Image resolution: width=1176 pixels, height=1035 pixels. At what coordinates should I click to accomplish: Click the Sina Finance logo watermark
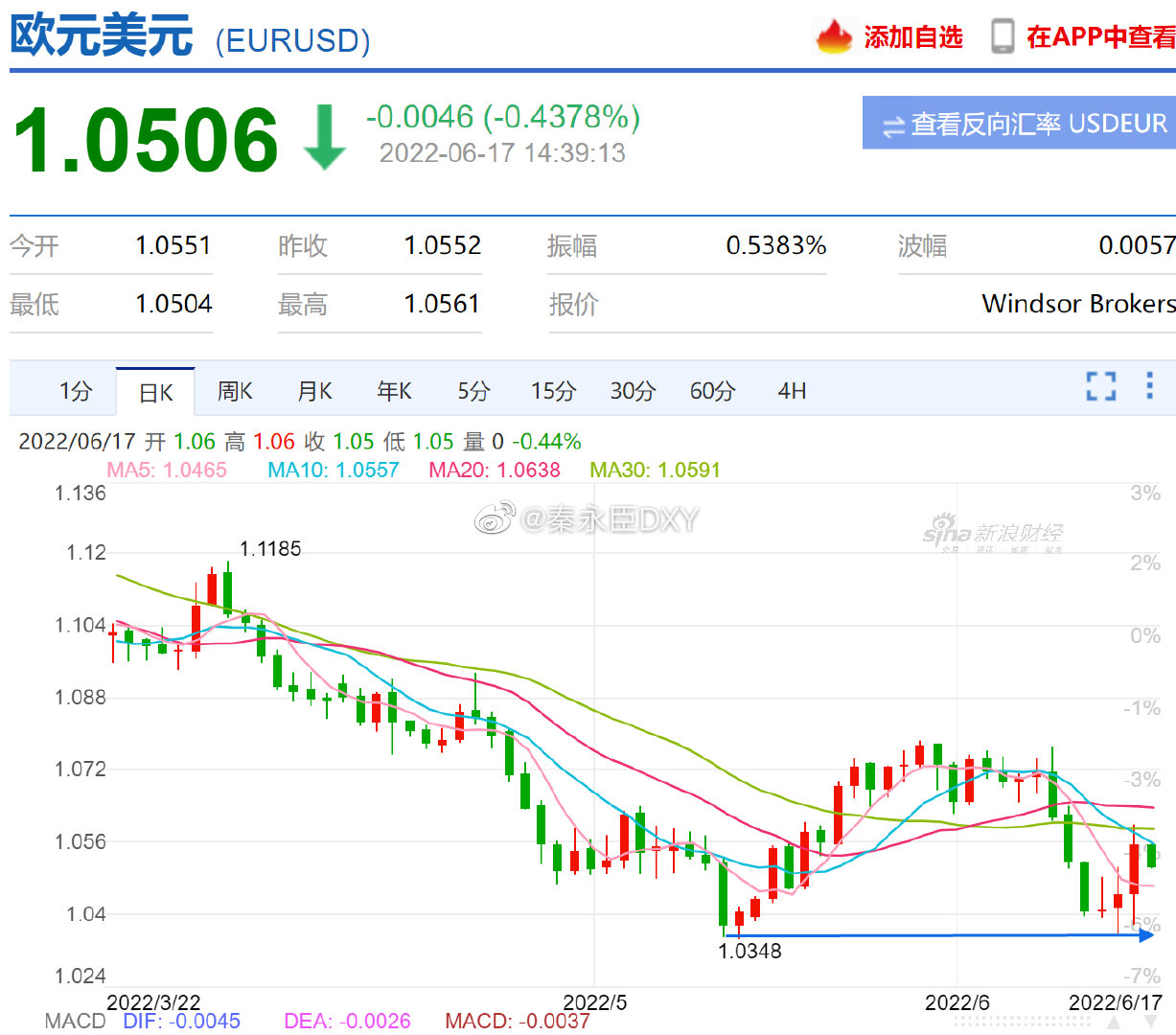[992, 535]
